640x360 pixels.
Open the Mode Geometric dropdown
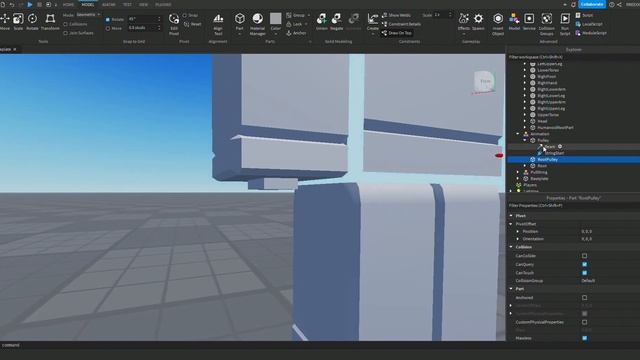click(x=88, y=14)
